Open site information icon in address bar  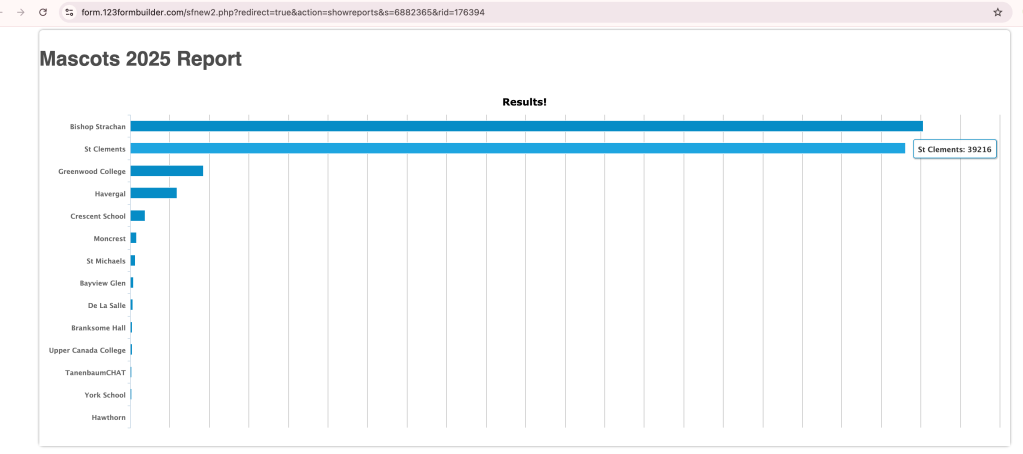point(69,12)
